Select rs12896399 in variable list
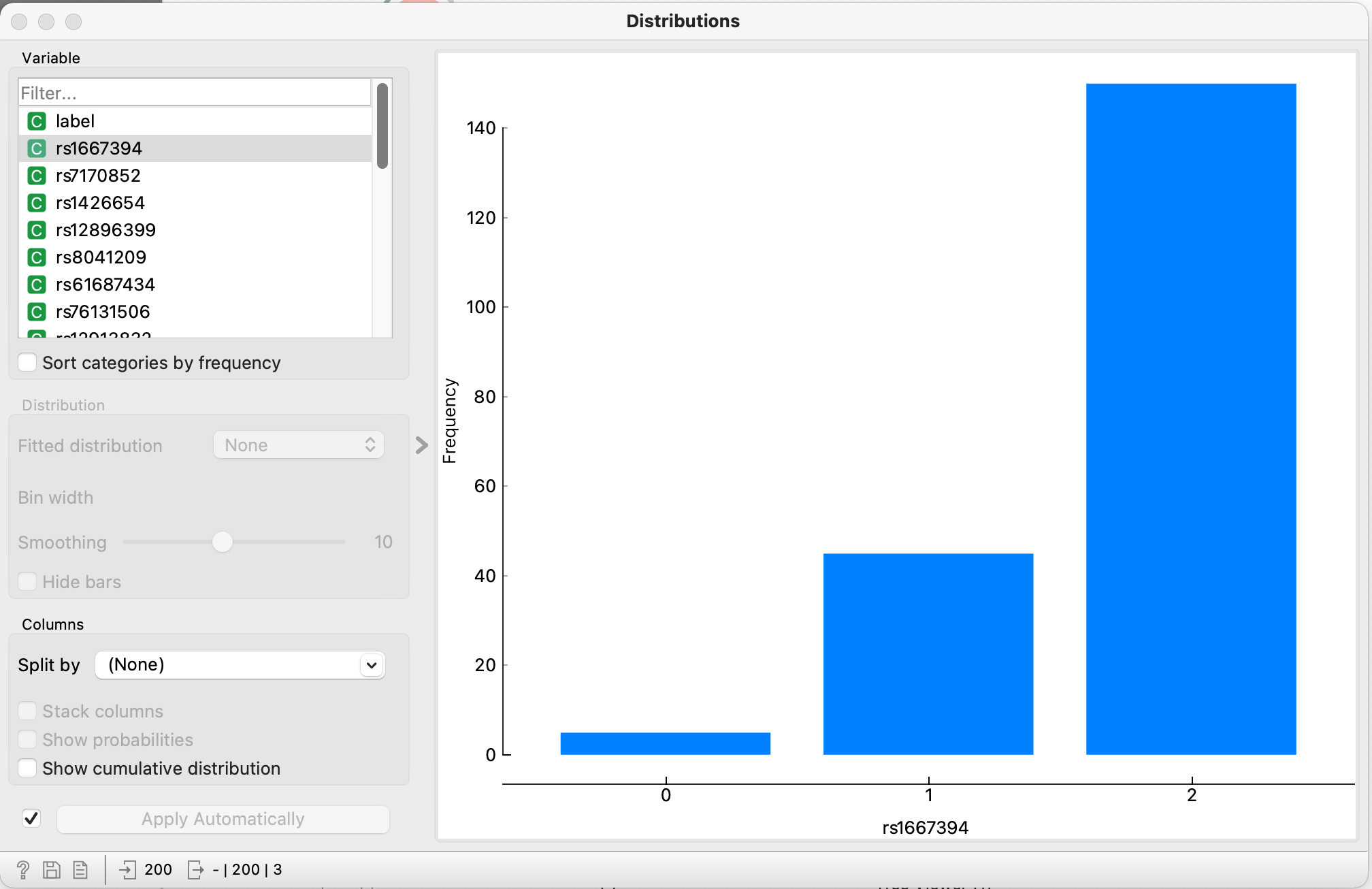The image size is (1372, 889). (105, 230)
